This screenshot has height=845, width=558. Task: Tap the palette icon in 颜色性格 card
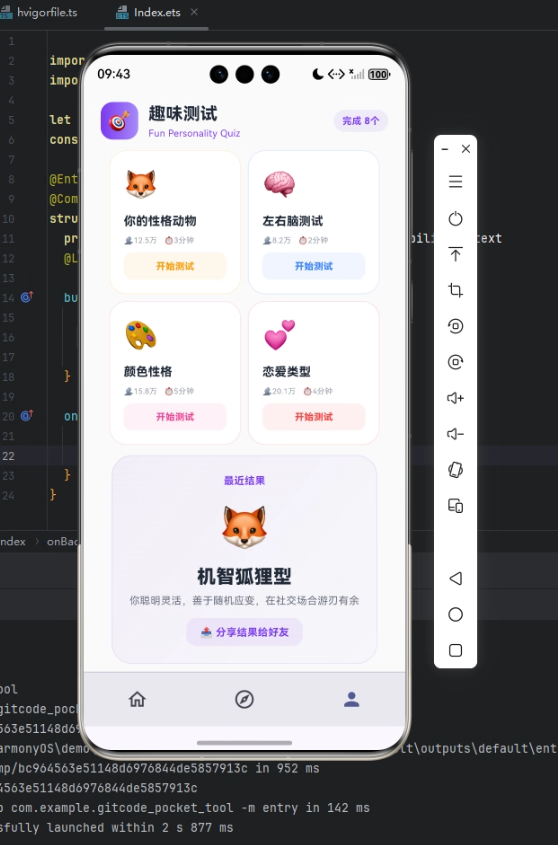(x=141, y=335)
